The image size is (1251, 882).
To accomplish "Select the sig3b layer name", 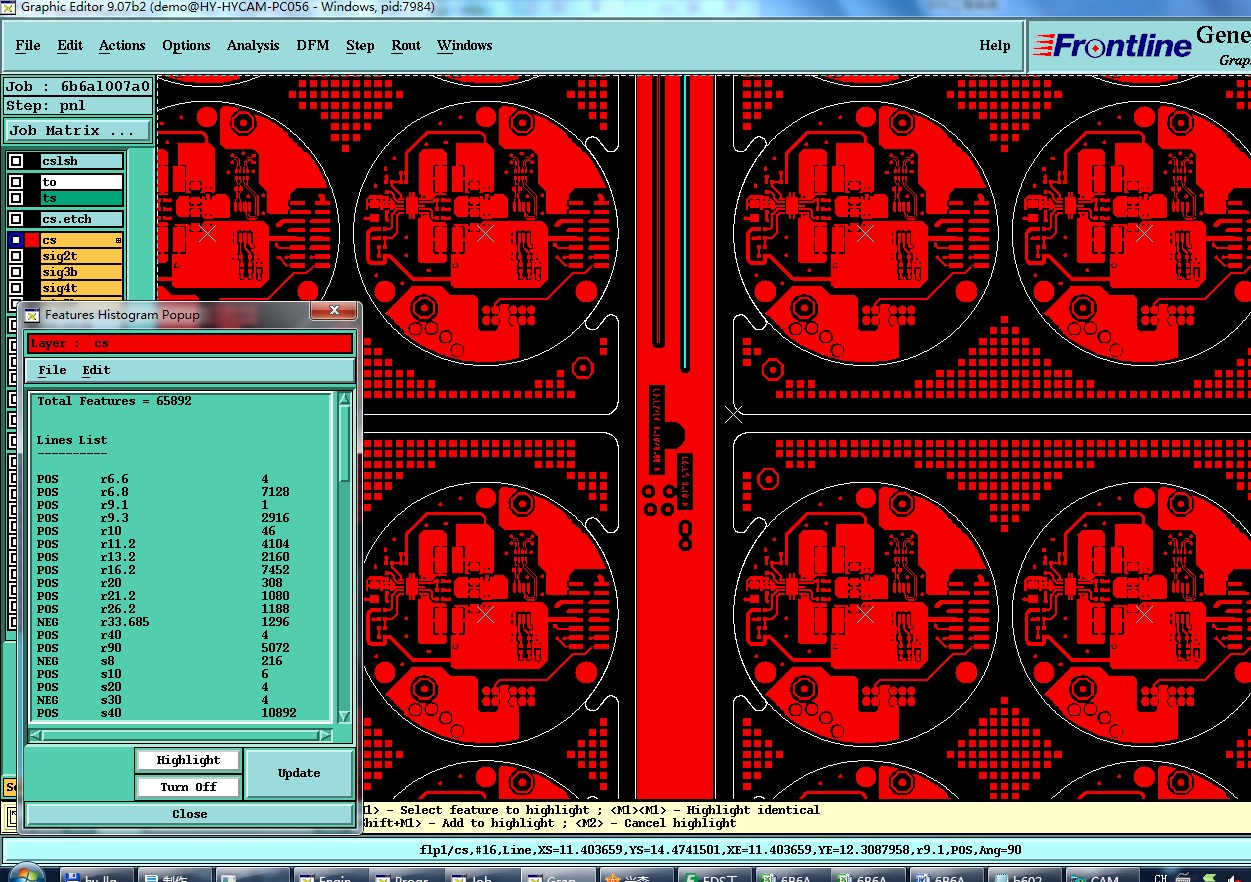I will tap(81, 272).
